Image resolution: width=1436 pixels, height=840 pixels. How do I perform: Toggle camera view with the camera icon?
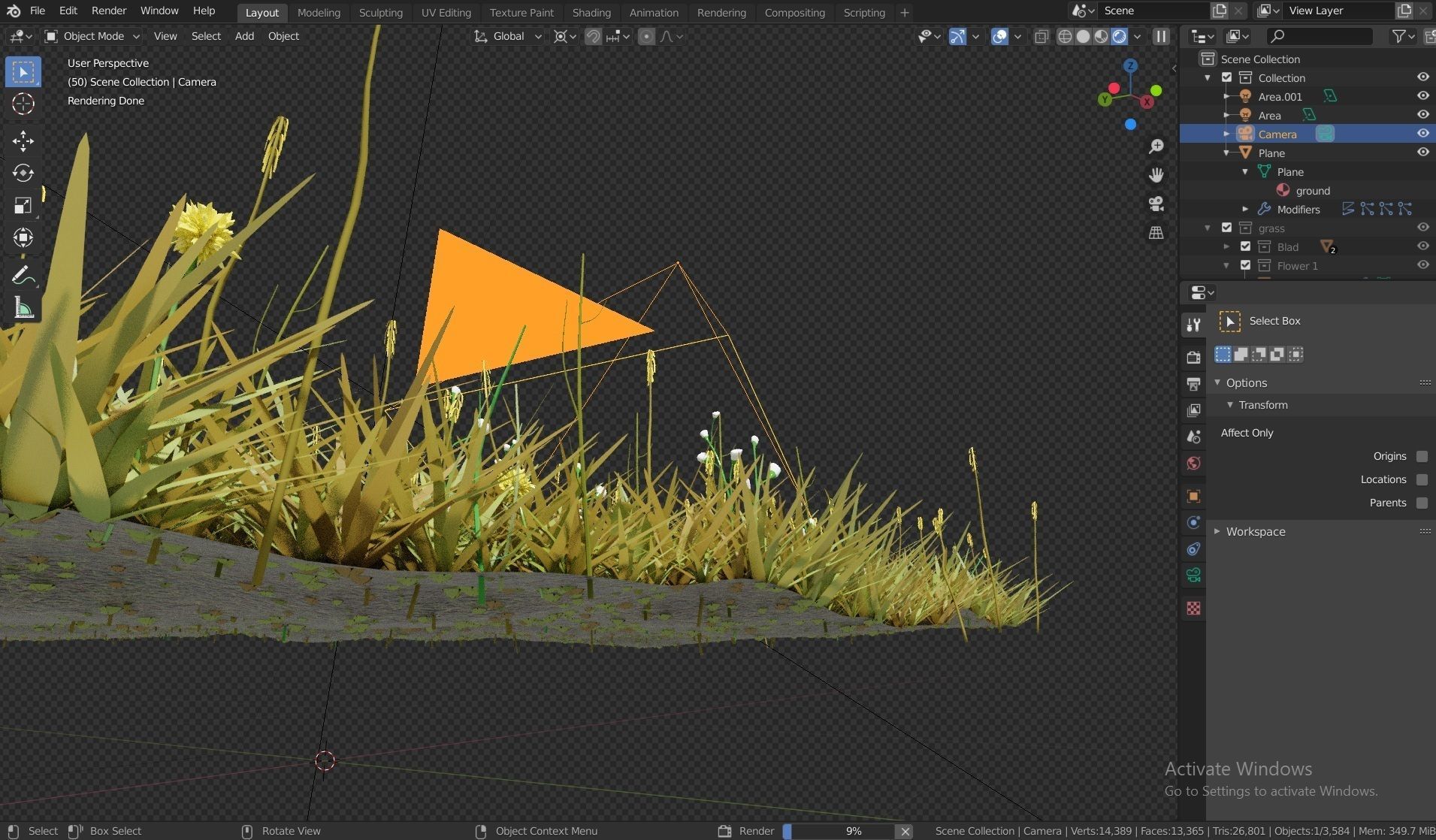[1156, 204]
